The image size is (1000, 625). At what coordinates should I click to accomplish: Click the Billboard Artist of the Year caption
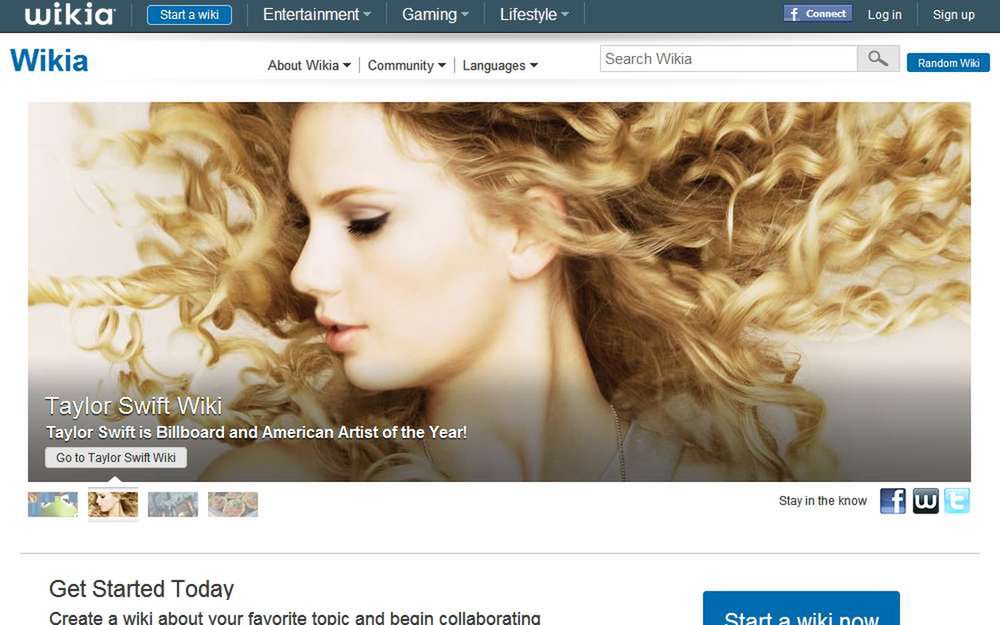click(x=256, y=432)
